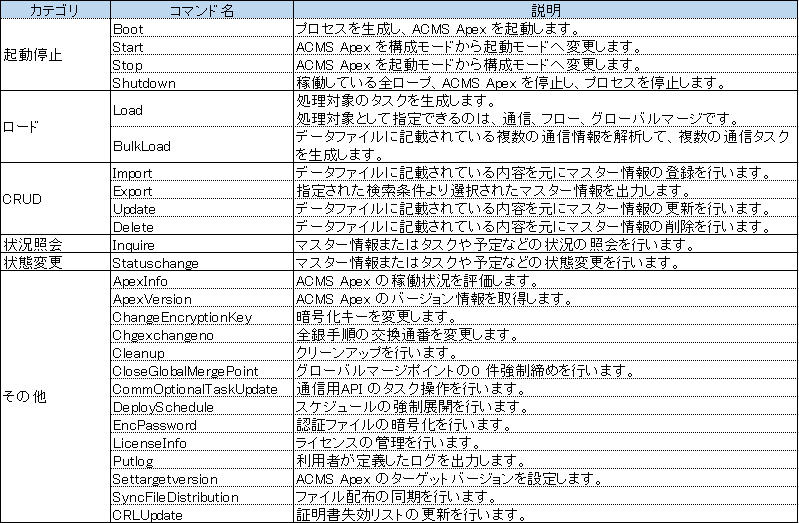Select the Putlog command cell

201,460
